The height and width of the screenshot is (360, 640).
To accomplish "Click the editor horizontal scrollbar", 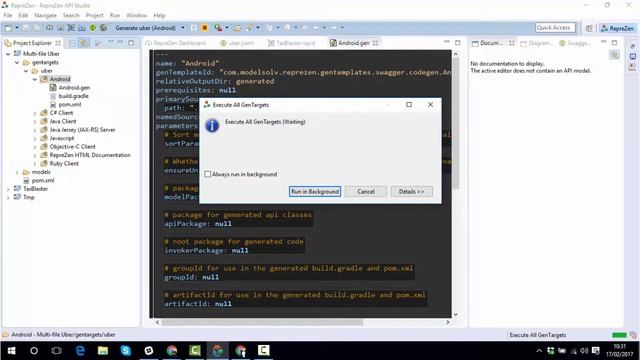I will [x=262, y=322].
